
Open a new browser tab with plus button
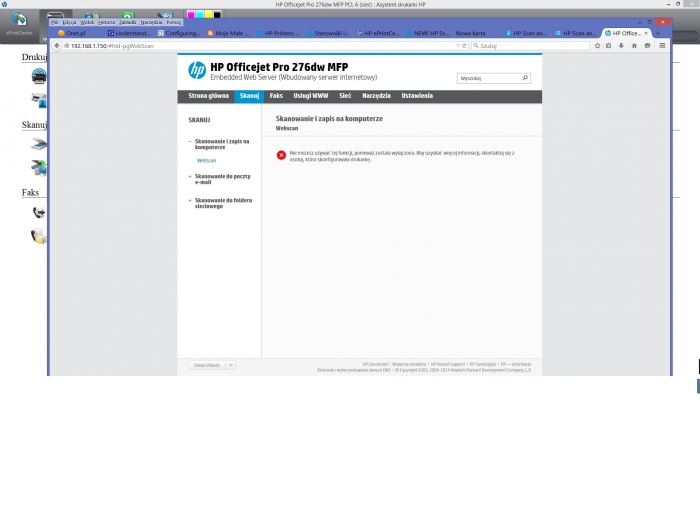click(x=658, y=33)
